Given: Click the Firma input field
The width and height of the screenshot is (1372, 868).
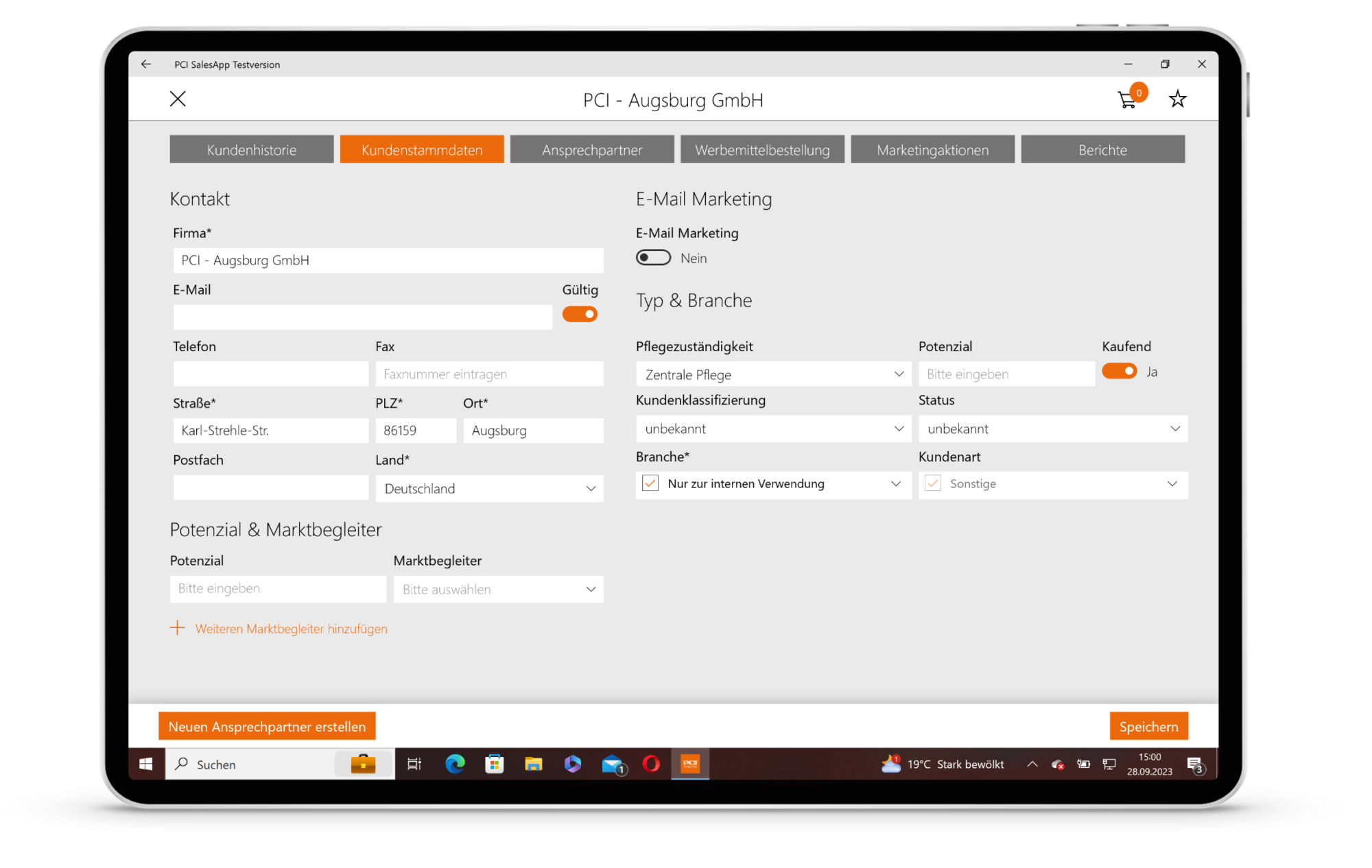Looking at the screenshot, I should [388, 261].
